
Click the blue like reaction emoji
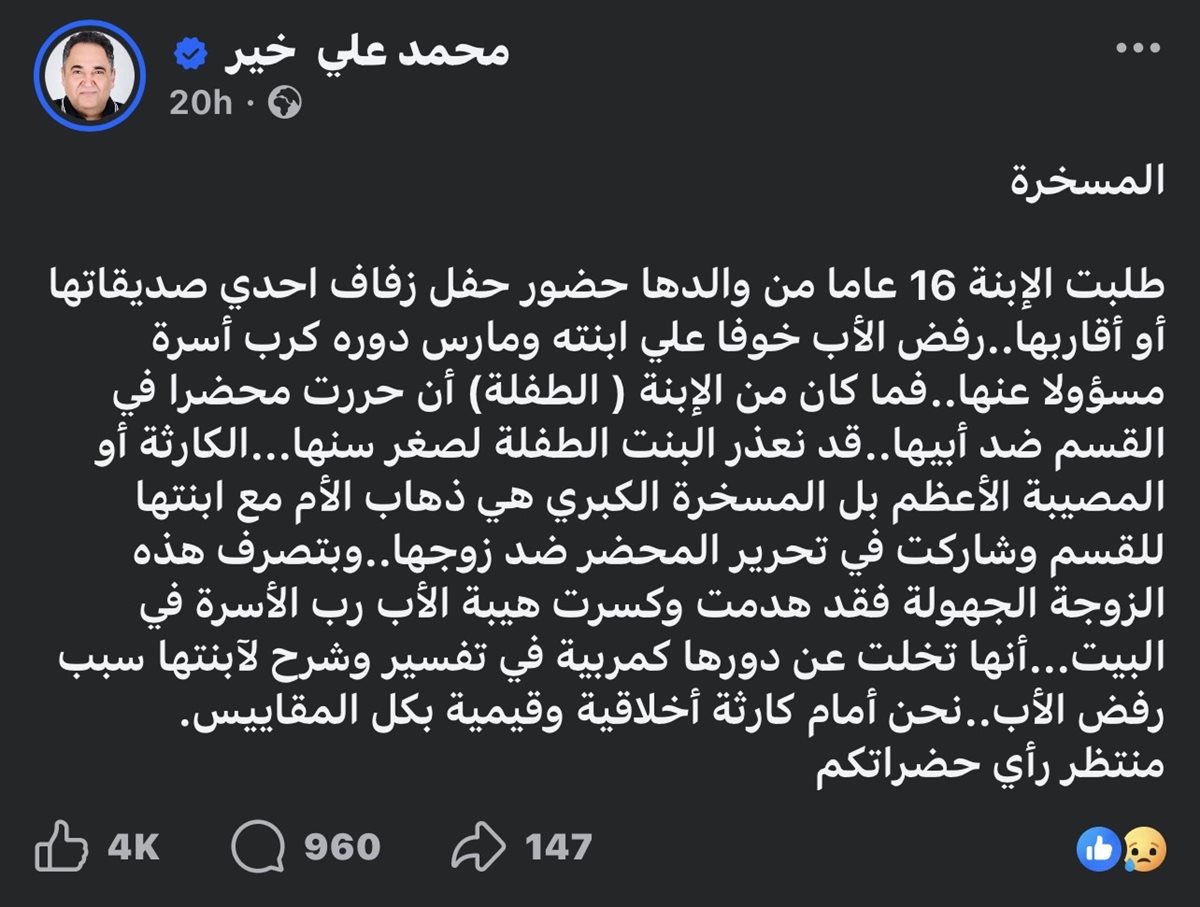tap(1096, 849)
